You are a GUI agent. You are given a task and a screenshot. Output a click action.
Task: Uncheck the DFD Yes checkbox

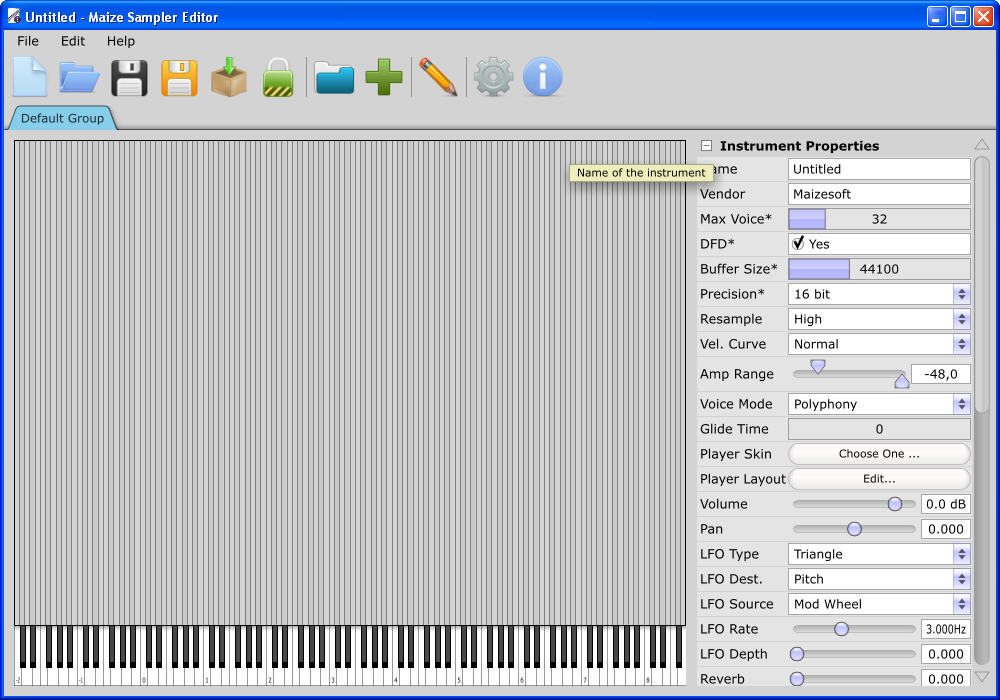coord(797,243)
